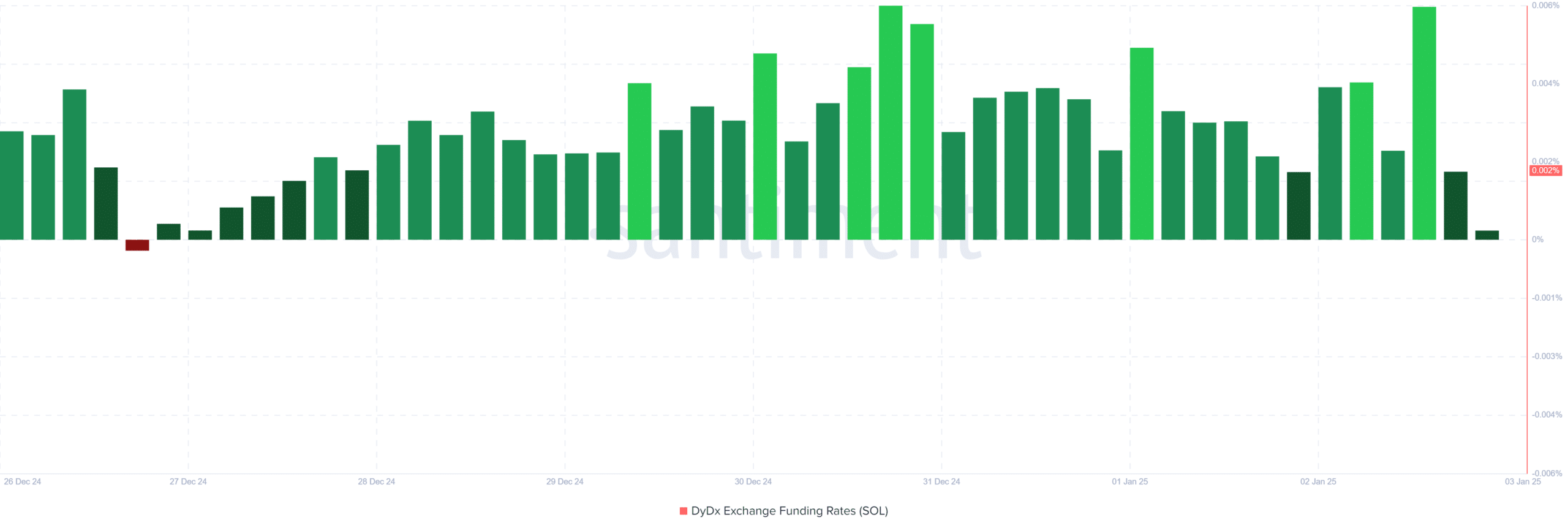This screenshot has width=1568, height=531.
Task: Click the DyDx Exchange Funding Rates (SOL) legend label
Action: [x=790, y=511]
